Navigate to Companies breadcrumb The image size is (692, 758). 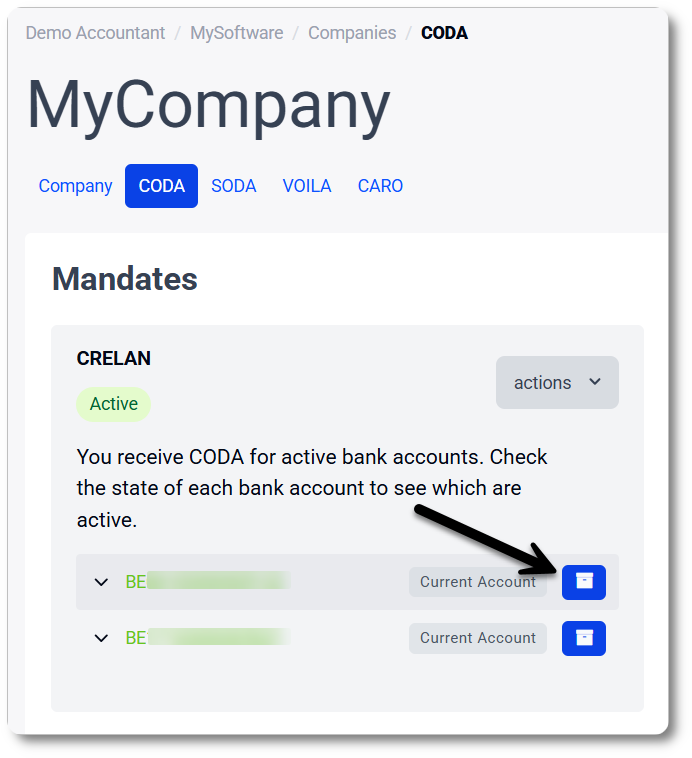coord(352,33)
